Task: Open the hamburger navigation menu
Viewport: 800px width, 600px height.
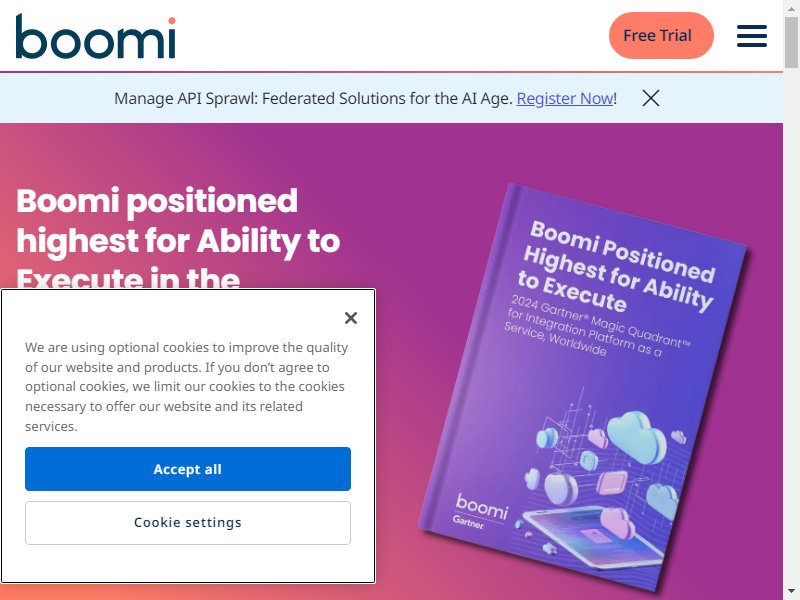Action: click(x=751, y=36)
